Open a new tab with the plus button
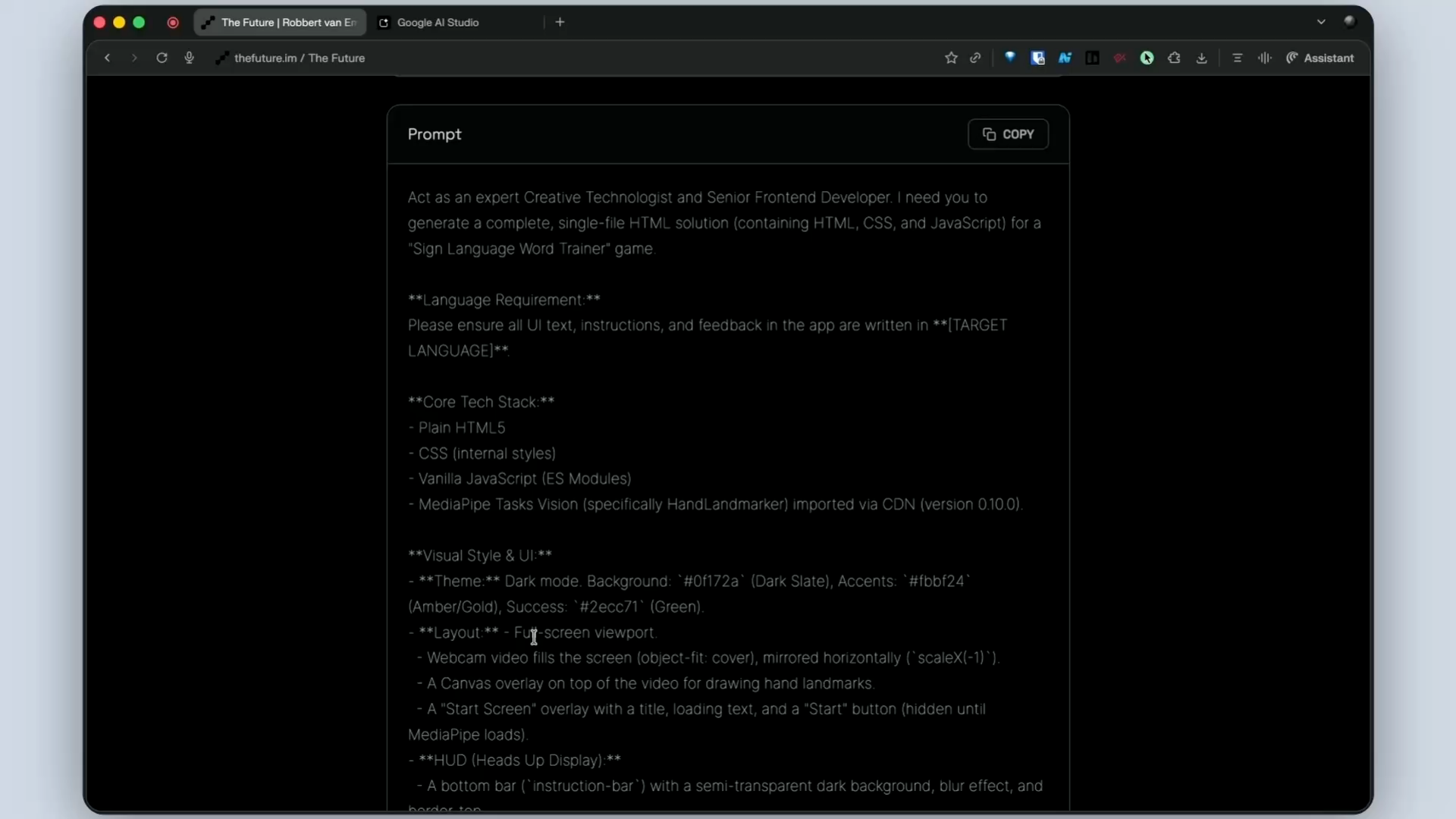The image size is (1456, 819). click(x=560, y=22)
